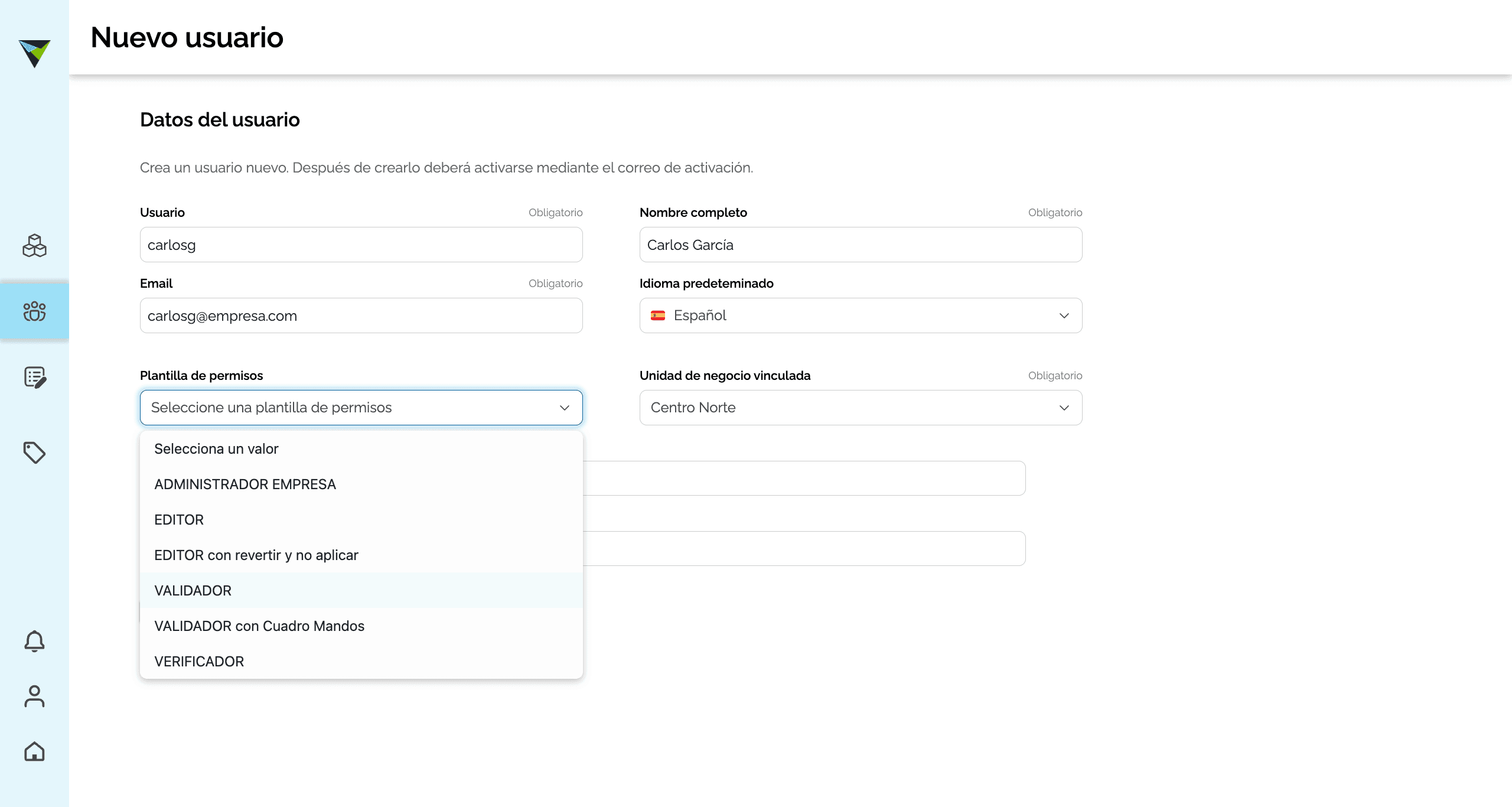Select 'EDITOR con revertir y no aplicar'
1512x807 pixels.
coord(361,555)
